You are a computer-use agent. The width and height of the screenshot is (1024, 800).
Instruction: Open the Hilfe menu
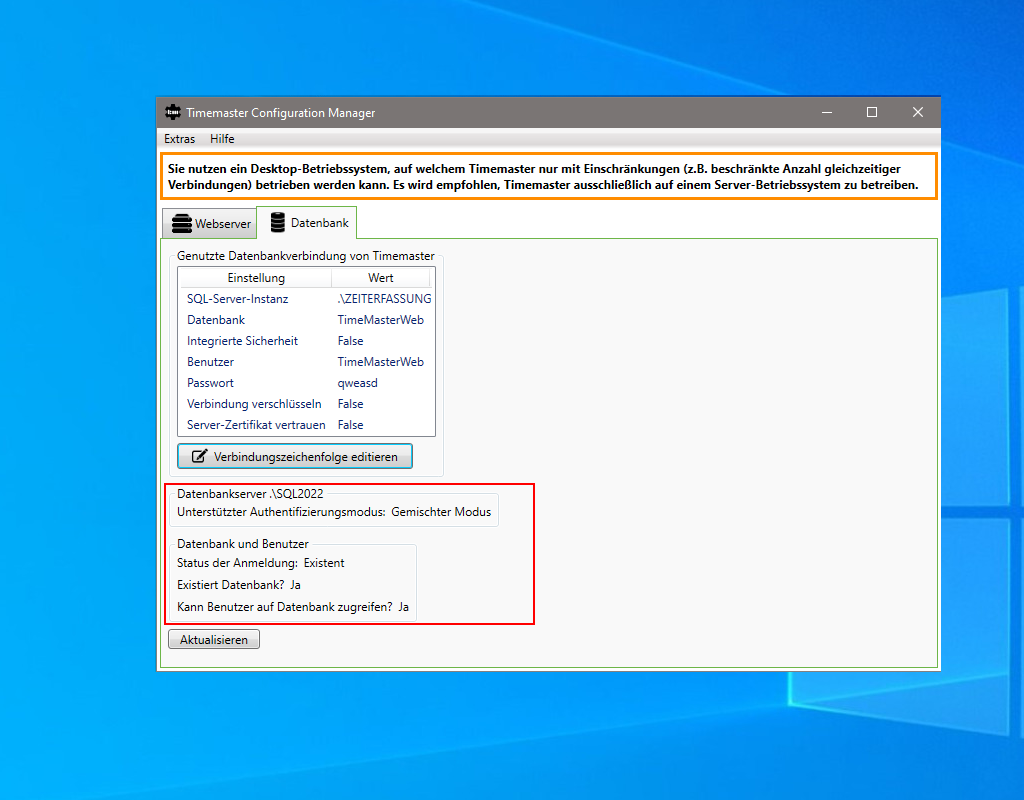222,138
